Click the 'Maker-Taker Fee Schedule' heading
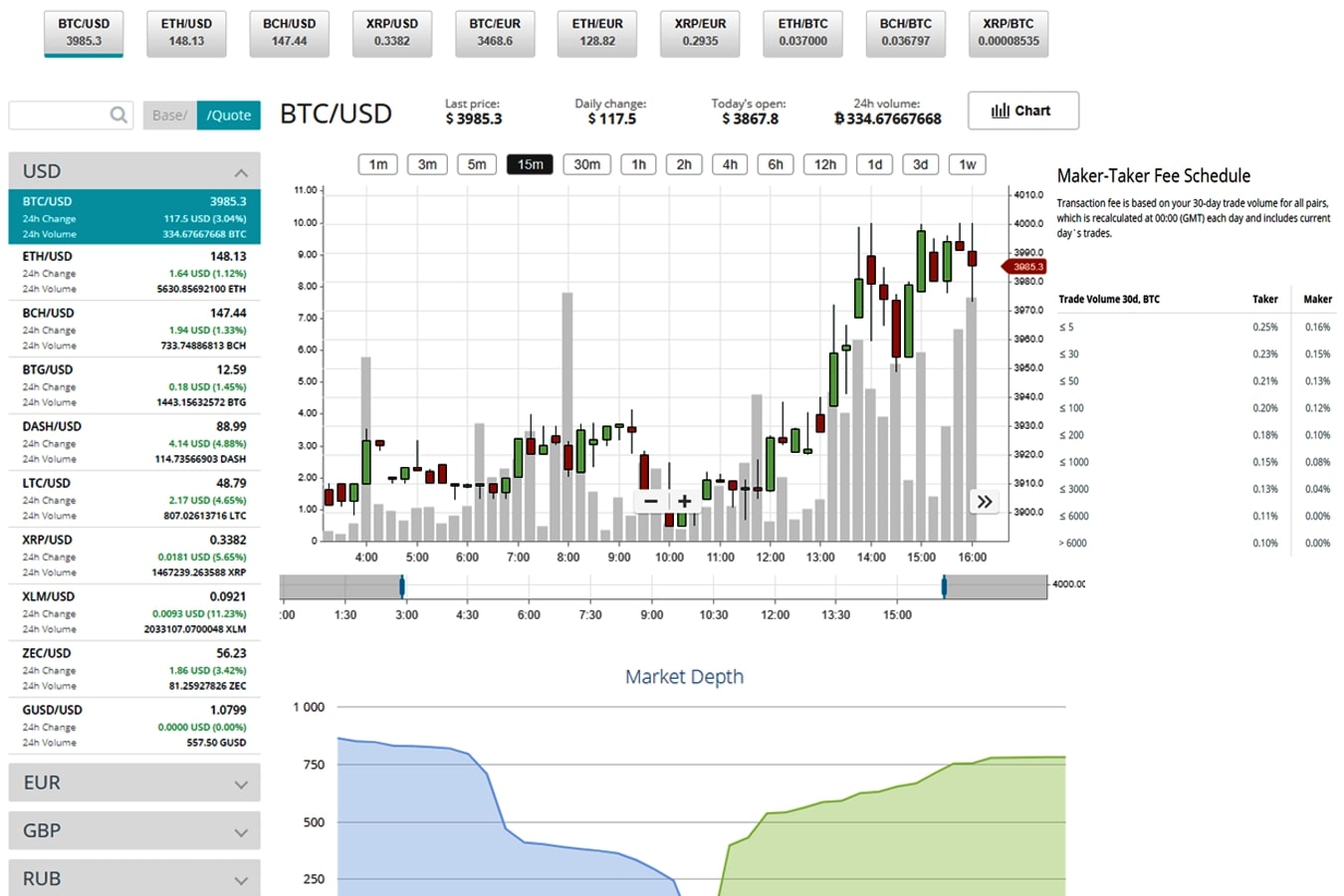This screenshot has height=896, width=1344. (1153, 176)
